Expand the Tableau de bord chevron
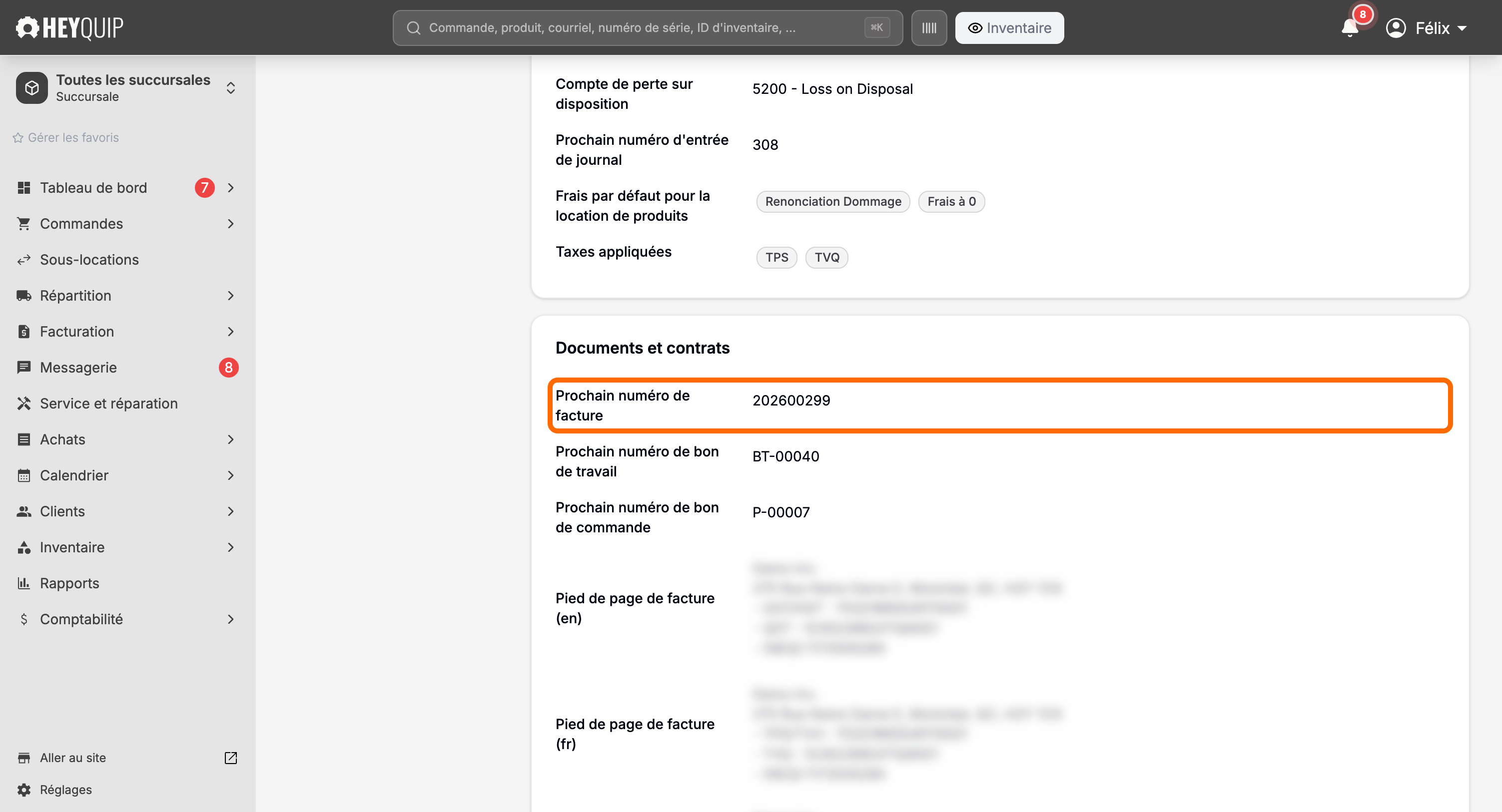This screenshot has height=812, width=1502. (x=231, y=188)
